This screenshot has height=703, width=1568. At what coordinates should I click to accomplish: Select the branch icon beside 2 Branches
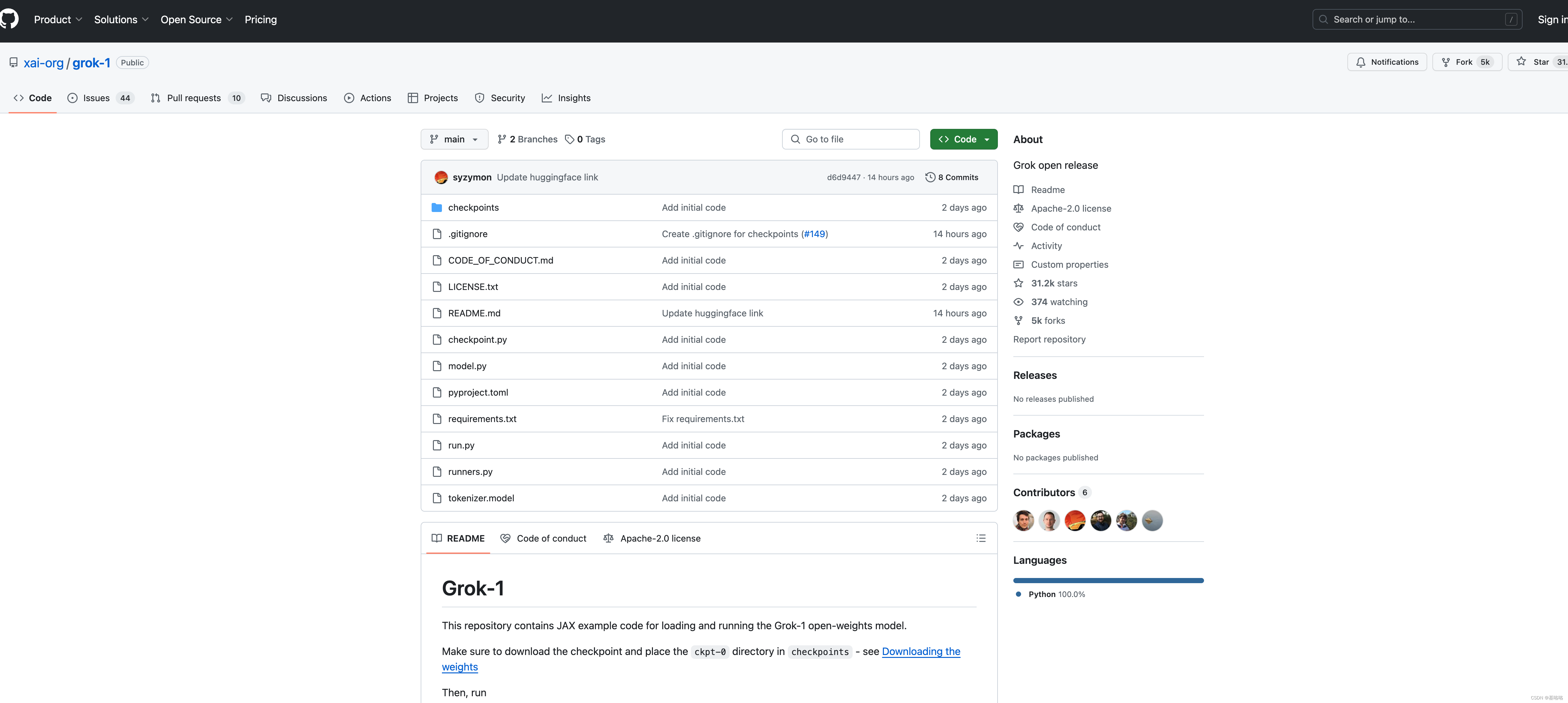(x=502, y=140)
